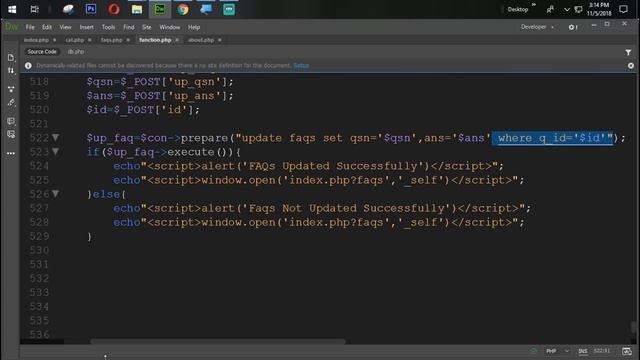Open the Edit menu

pos(47,27)
